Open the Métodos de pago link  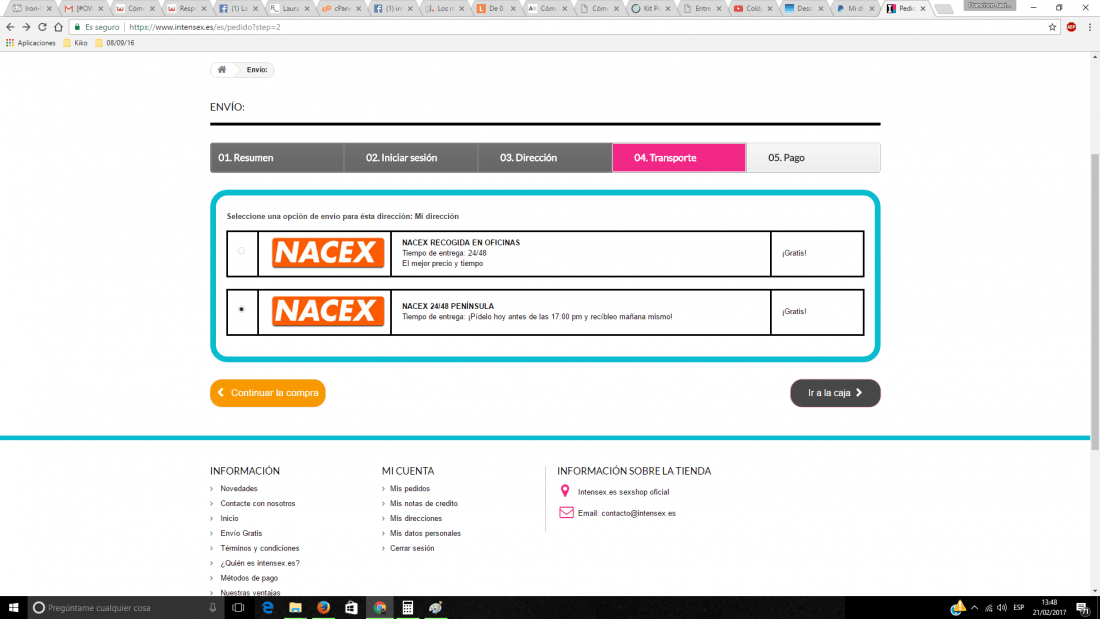[x=249, y=578]
